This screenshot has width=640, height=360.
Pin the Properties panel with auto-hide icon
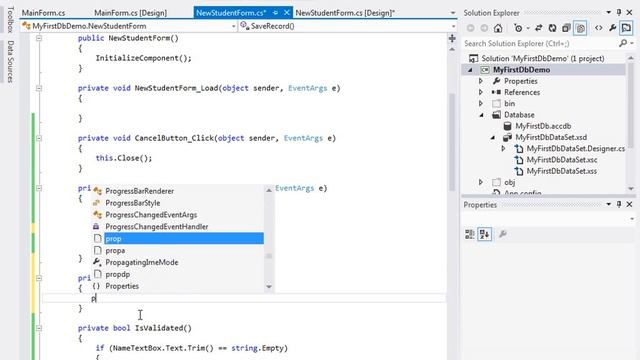pyautogui.click(x=619, y=204)
